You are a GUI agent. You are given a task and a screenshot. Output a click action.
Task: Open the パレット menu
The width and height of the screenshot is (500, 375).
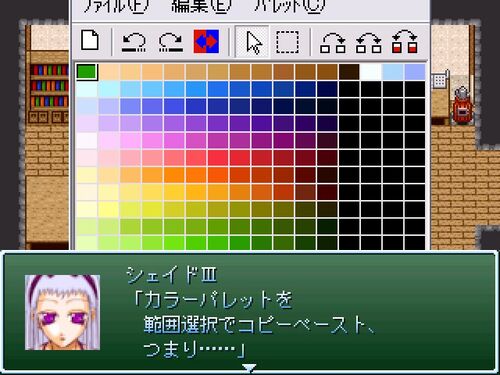290,6
